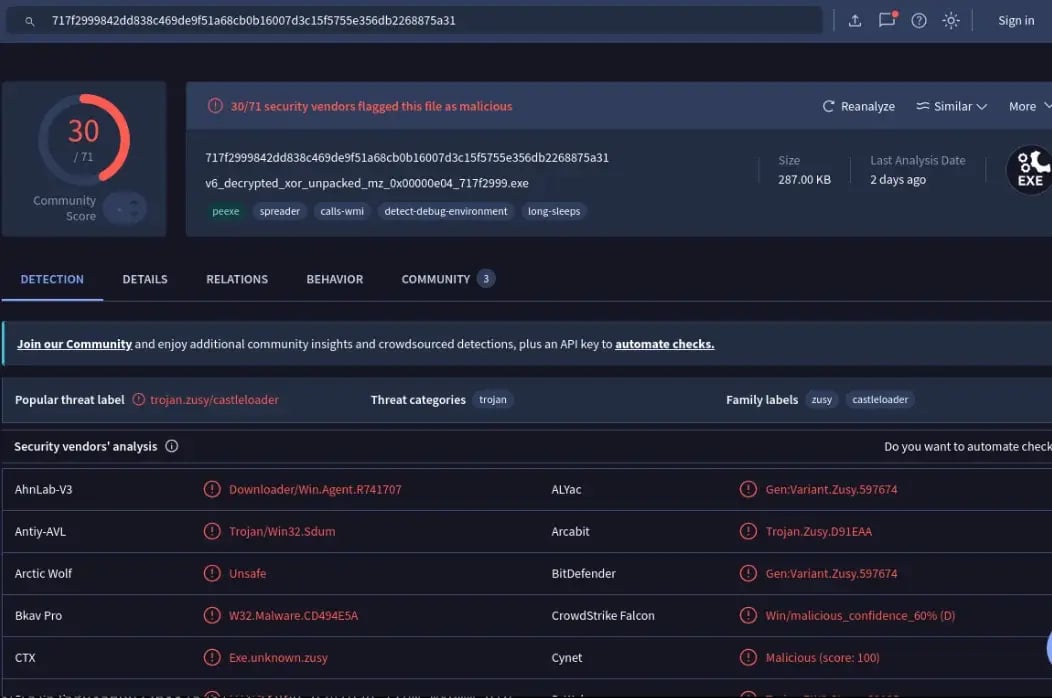Open the automate checks link

pos(664,344)
